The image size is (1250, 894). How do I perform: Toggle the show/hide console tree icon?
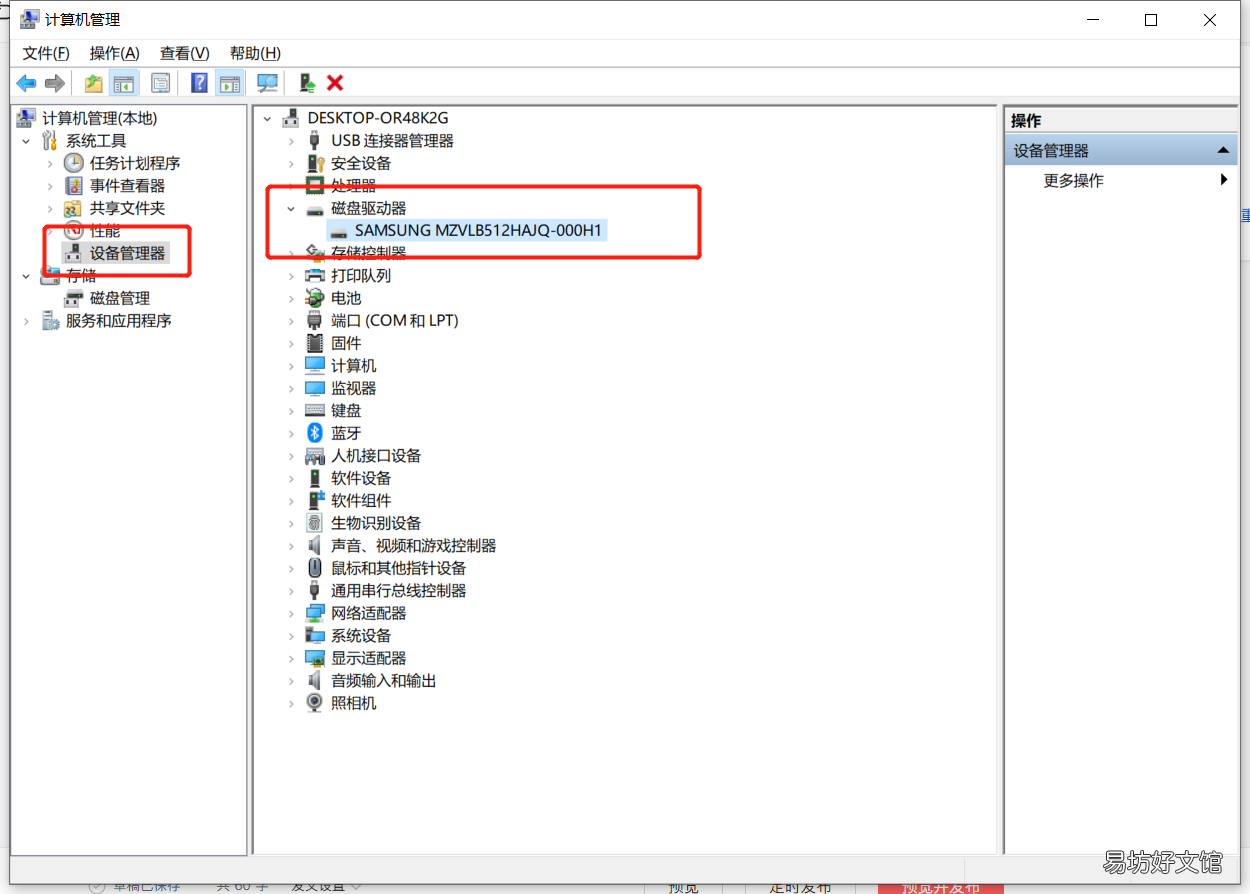click(x=123, y=83)
